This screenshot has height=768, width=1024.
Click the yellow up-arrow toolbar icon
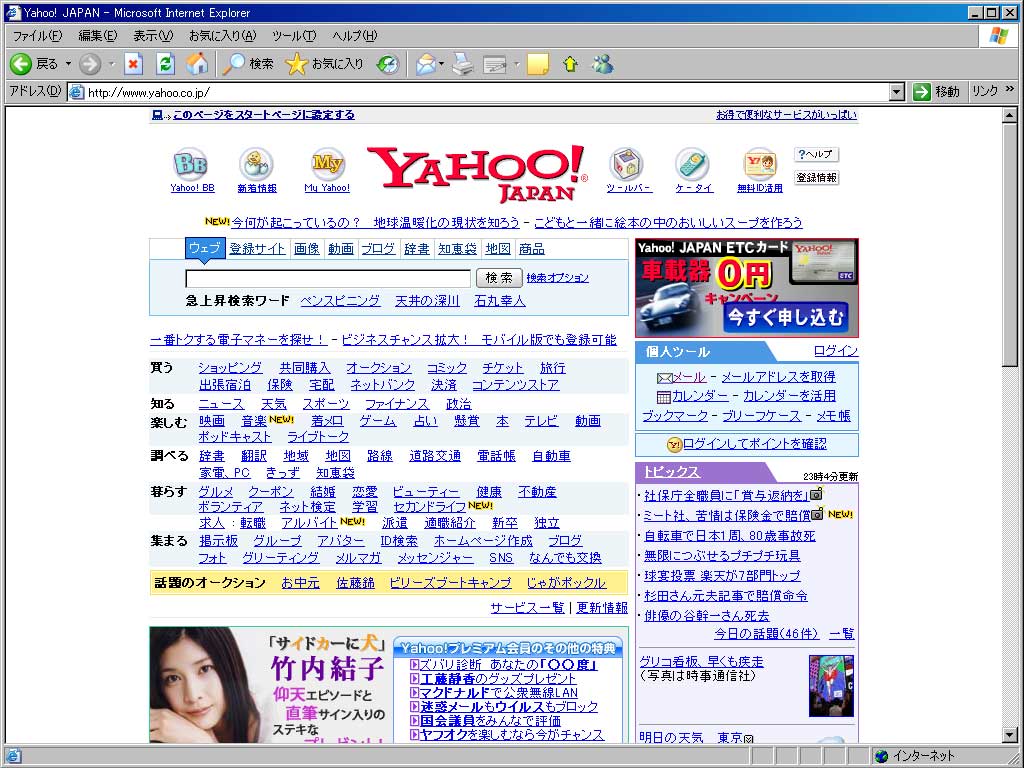point(571,64)
